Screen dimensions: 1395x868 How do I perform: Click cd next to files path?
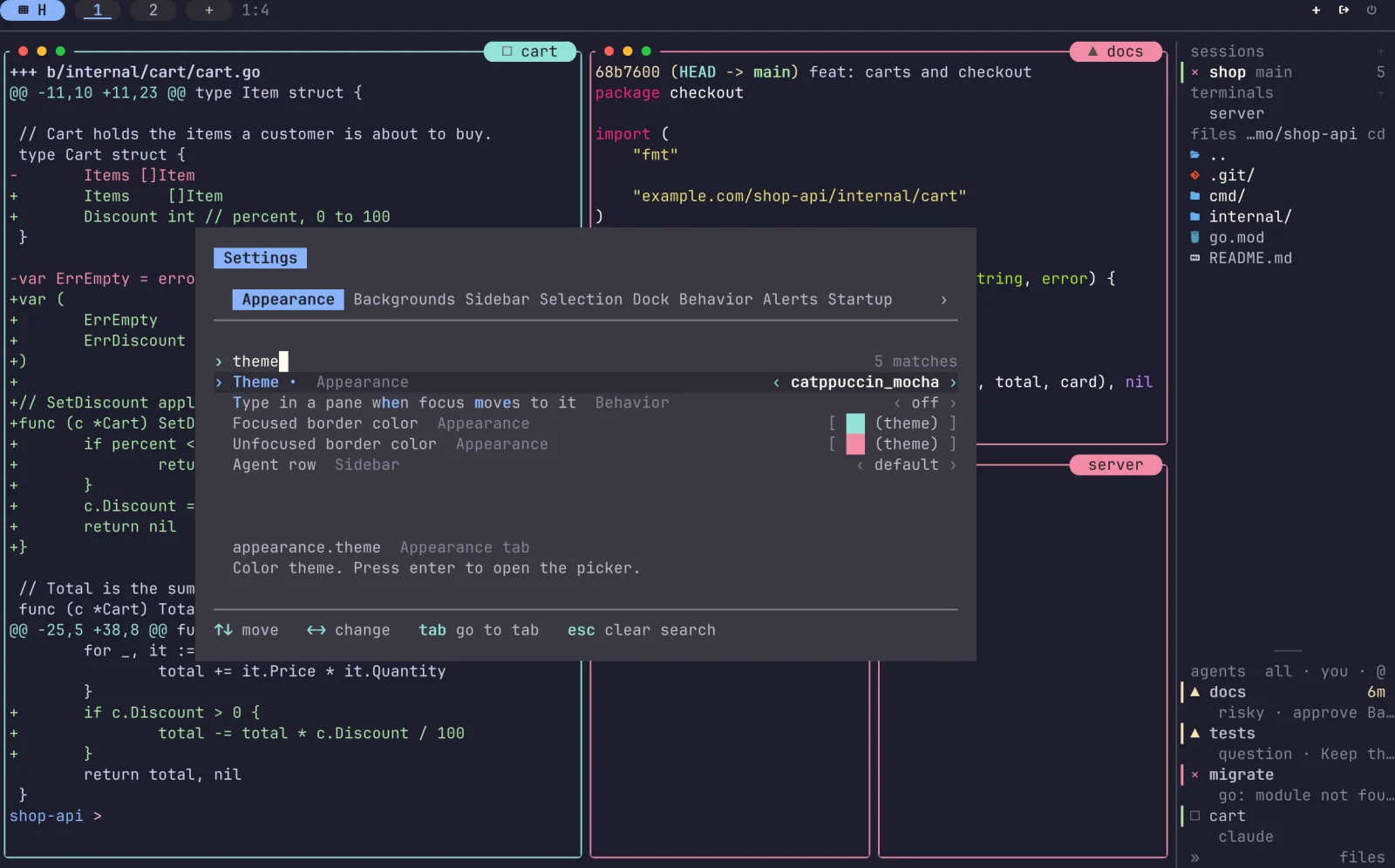[x=1376, y=134]
